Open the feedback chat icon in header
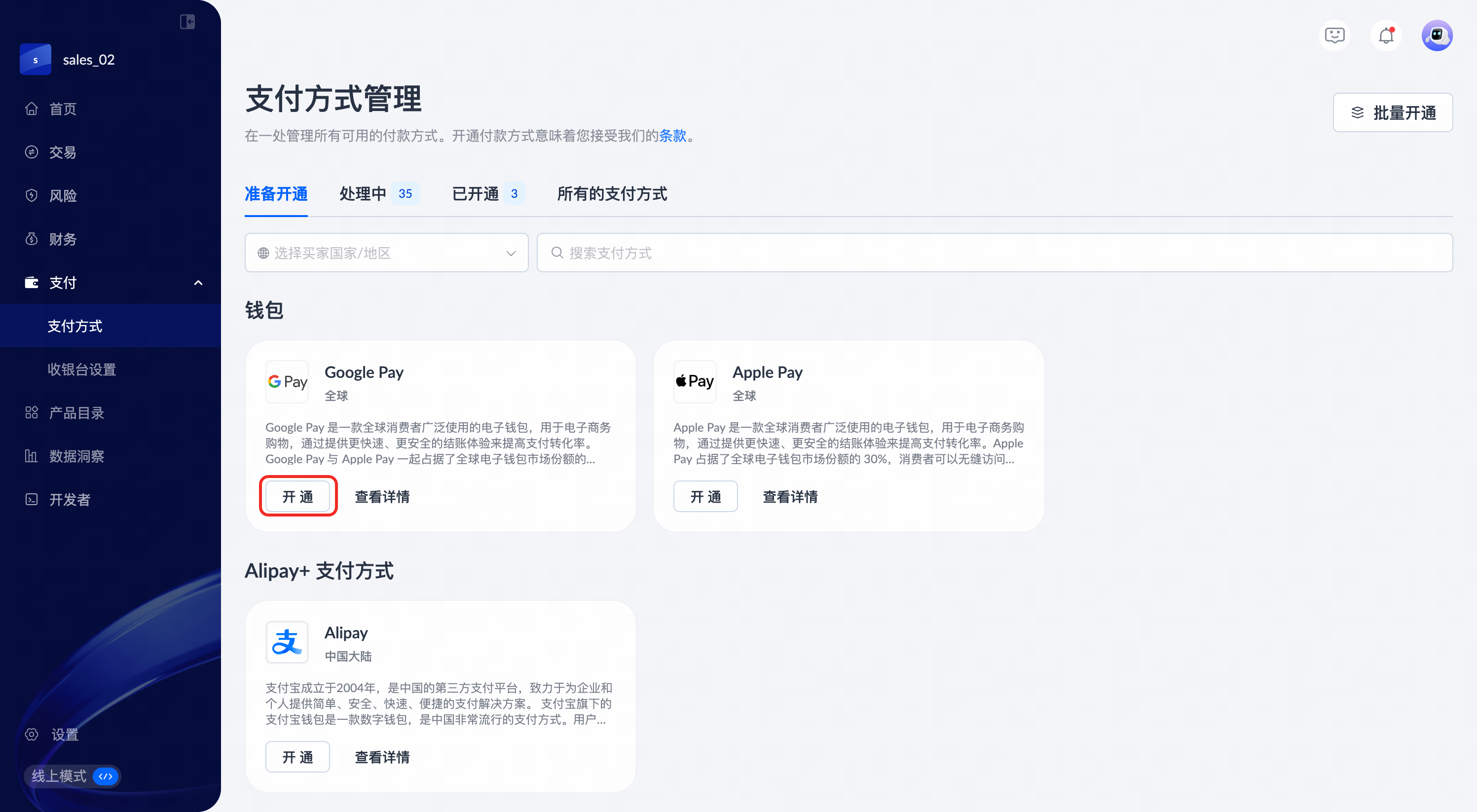Viewport: 1477px width, 812px height. pos(1335,36)
